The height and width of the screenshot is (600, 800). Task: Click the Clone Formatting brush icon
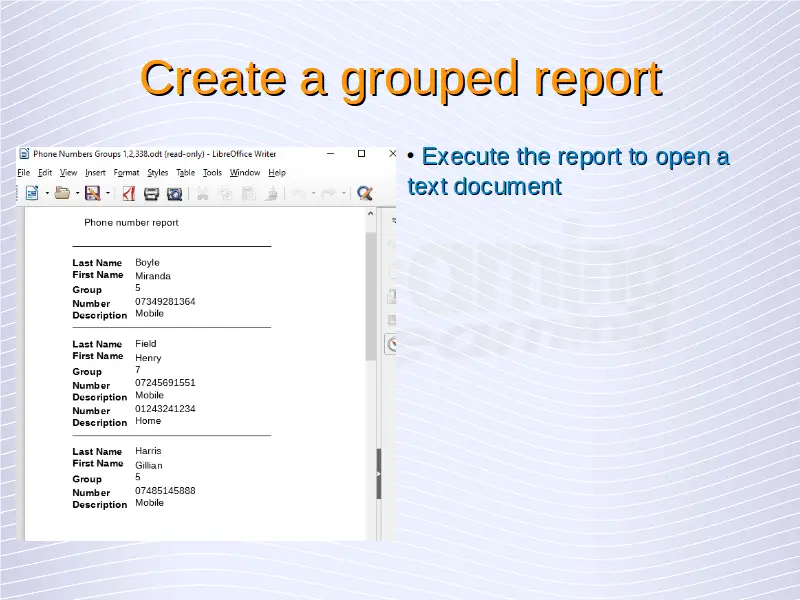tap(272, 194)
